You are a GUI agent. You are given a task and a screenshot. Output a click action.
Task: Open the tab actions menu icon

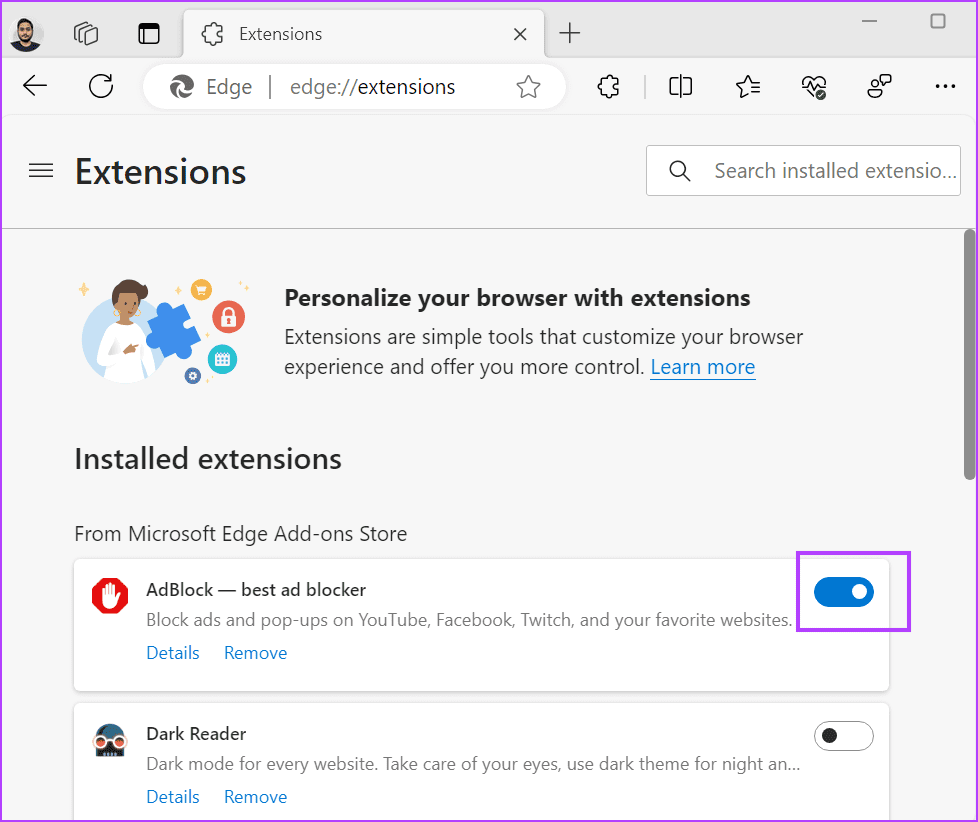point(148,34)
